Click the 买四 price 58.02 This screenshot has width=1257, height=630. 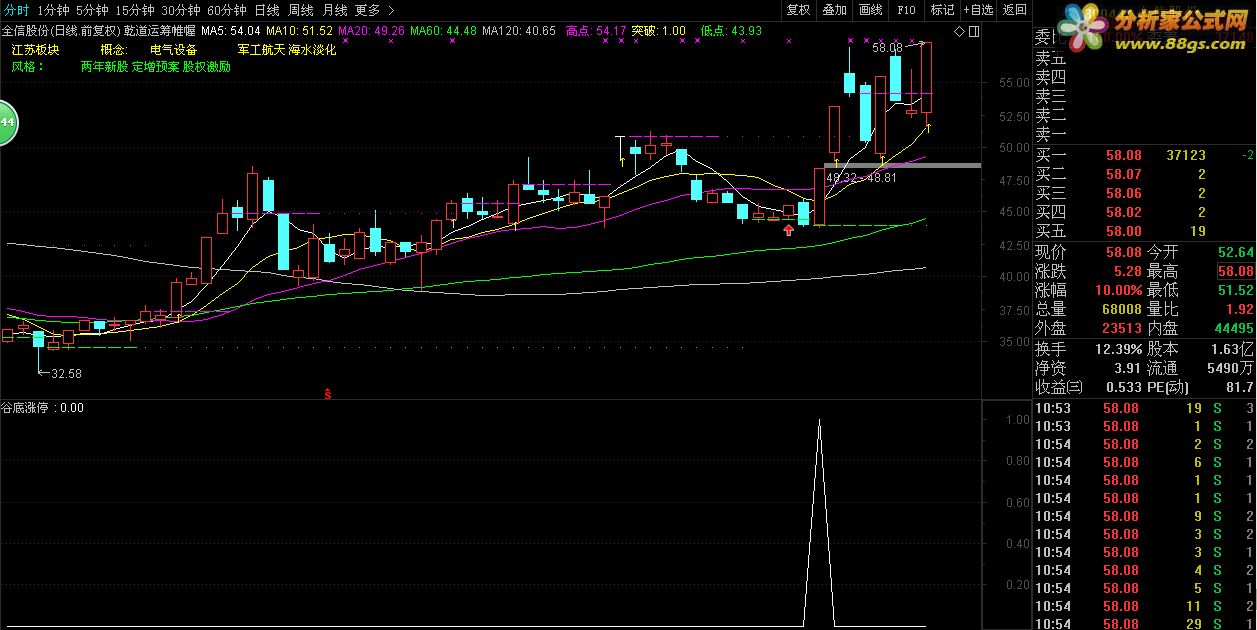pyautogui.click(x=1123, y=212)
